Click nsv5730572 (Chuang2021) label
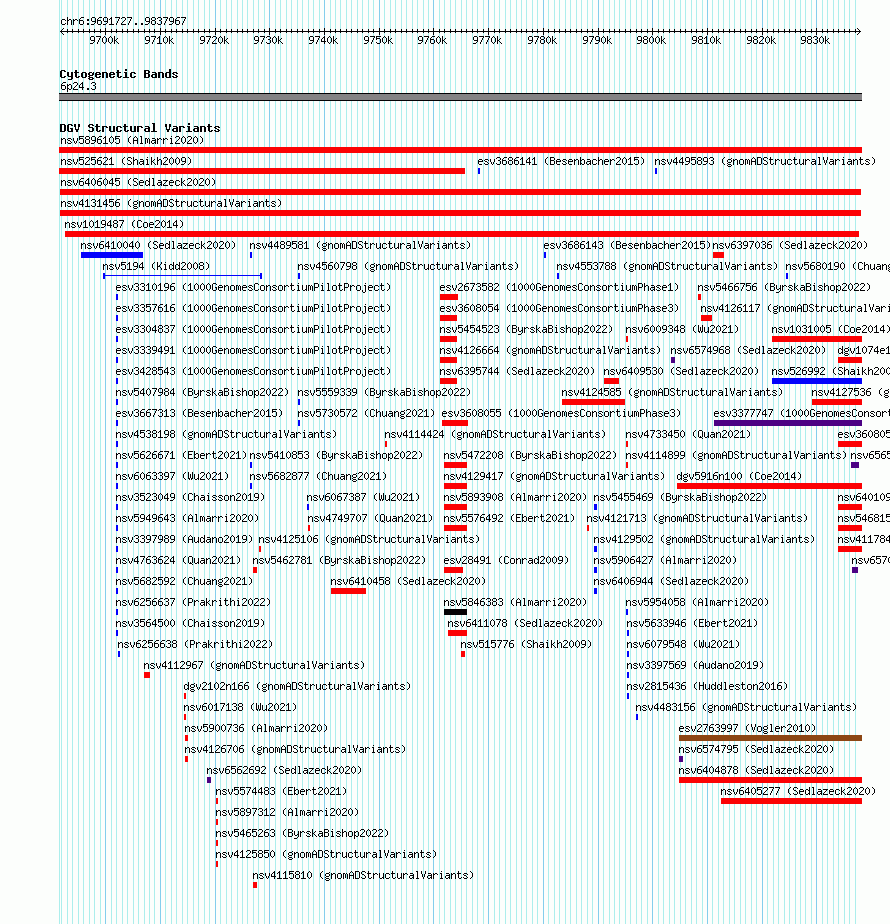Viewport: 890px width, 924px height. (366, 413)
